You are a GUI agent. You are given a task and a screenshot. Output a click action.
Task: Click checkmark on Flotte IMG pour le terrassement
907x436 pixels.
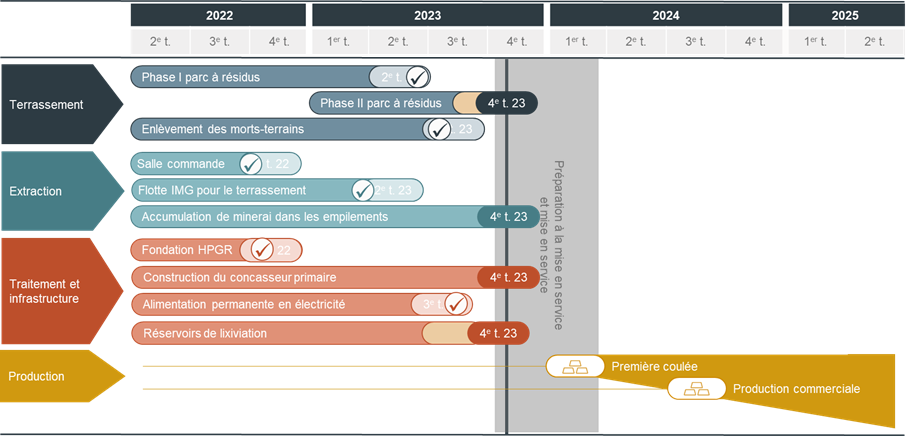tap(364, 190)
